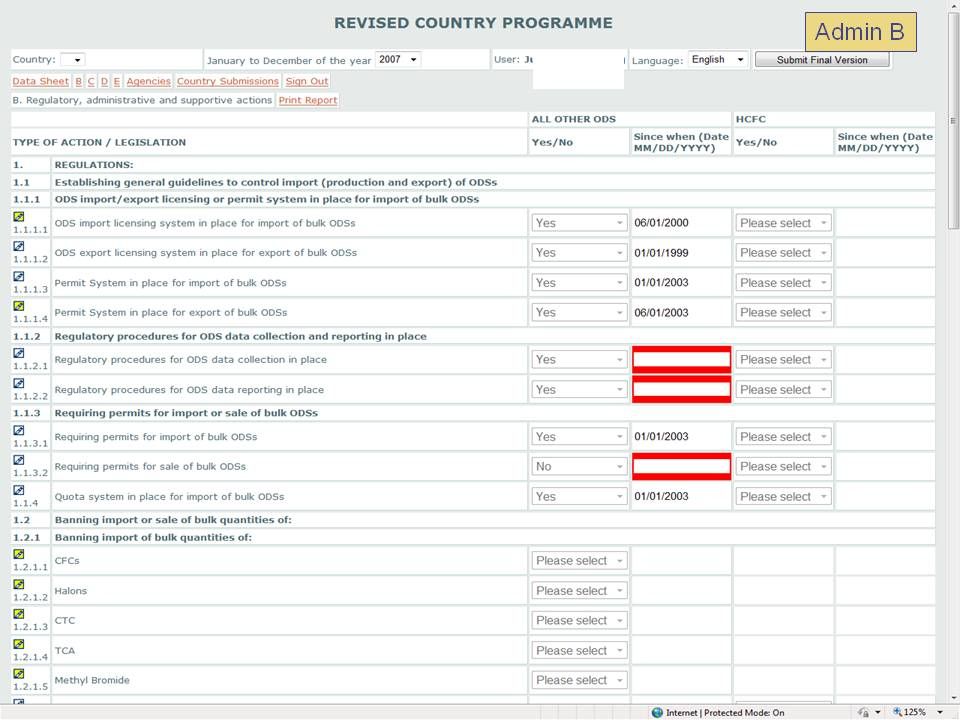Click the edit icon for row 1.1.1.4

(x=19, y=306)
